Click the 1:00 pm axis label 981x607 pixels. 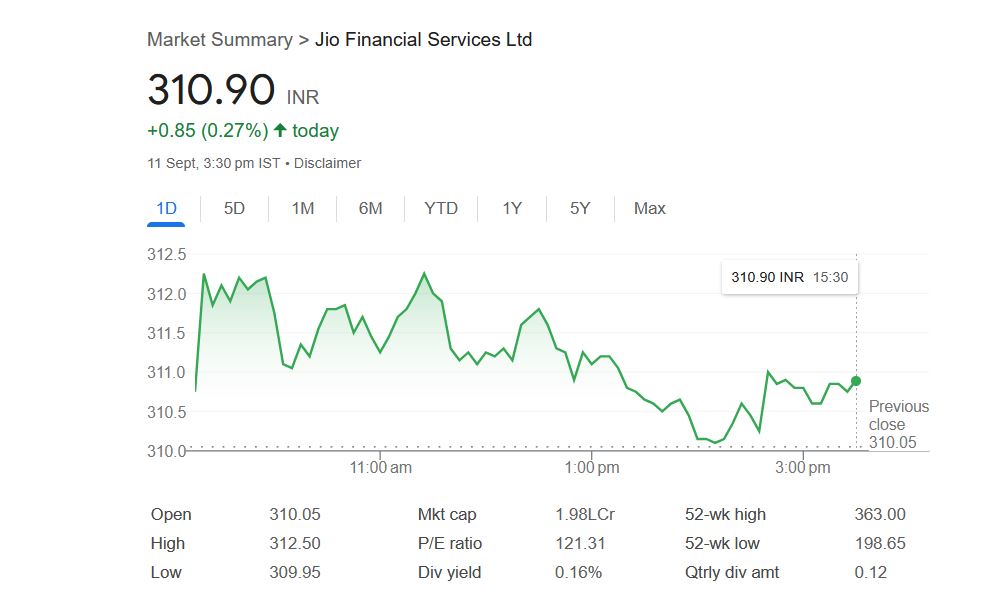coord(593,467)
